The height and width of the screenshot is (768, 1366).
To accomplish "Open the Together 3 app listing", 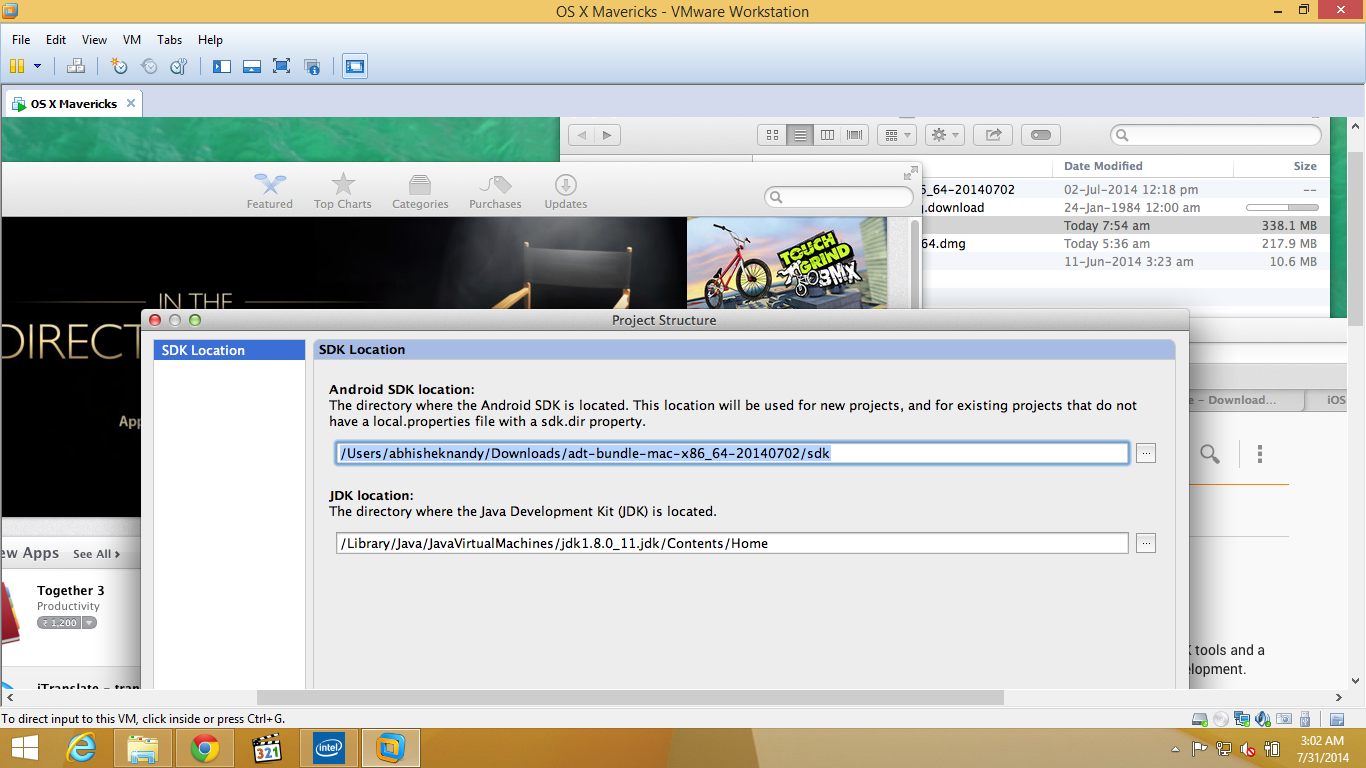I will 71,591.
